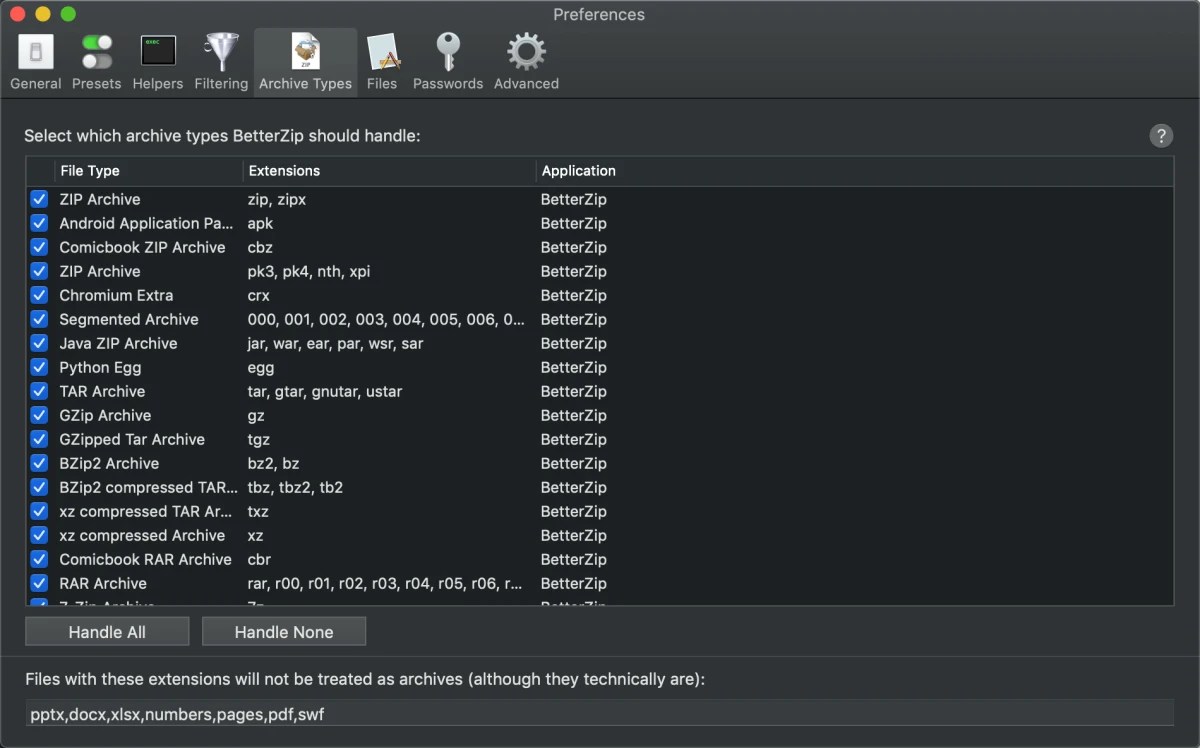Open the Helpers terminal icon pane
This screenshot has width=1200, height=748.
tap(158, 62)
